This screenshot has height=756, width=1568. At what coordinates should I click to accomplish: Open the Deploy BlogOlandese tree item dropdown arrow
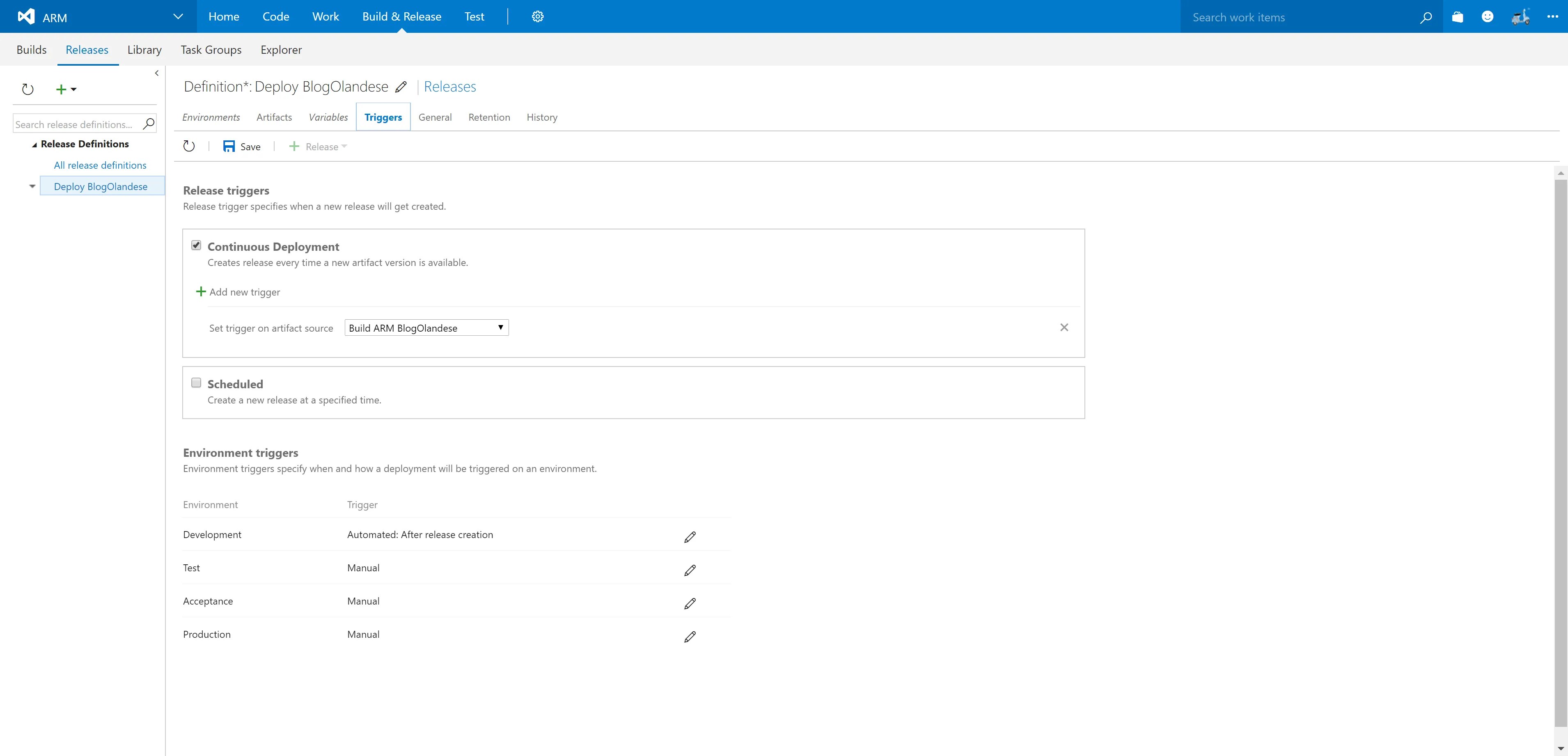tap(32, 186)
